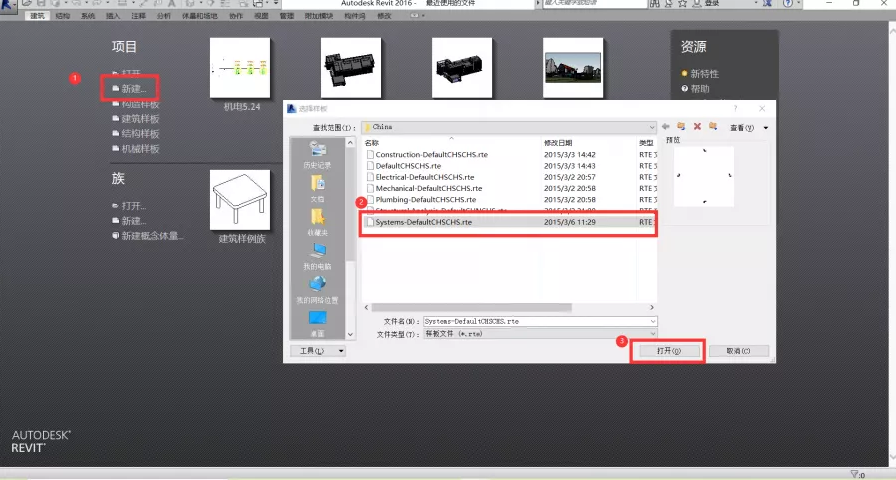Click the places sidebar scroll up arrow
This screenshot has height=480, width=896.
(x=350, y=142)
